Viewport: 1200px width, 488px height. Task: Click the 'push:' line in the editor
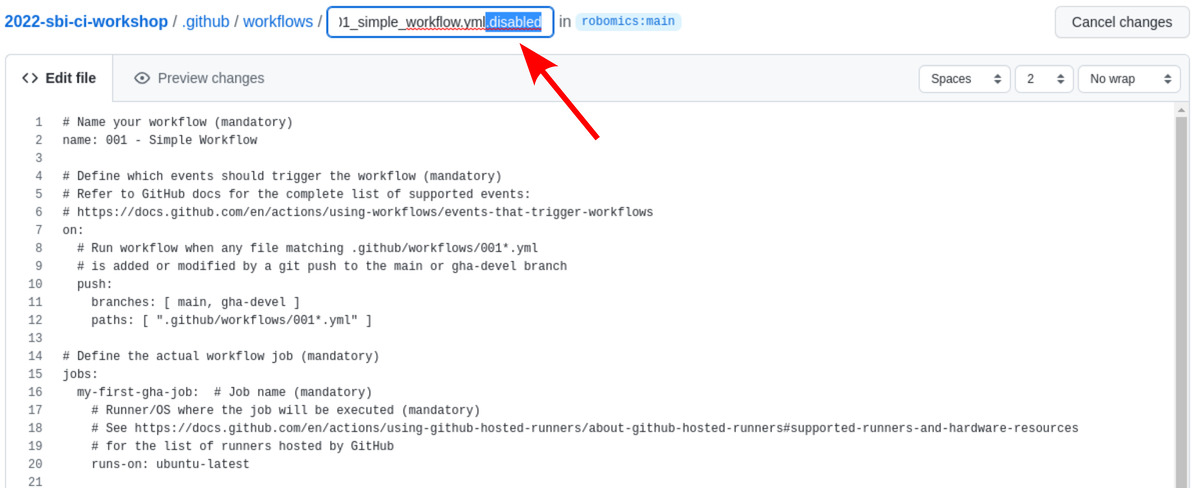click(x=95, y=284)
